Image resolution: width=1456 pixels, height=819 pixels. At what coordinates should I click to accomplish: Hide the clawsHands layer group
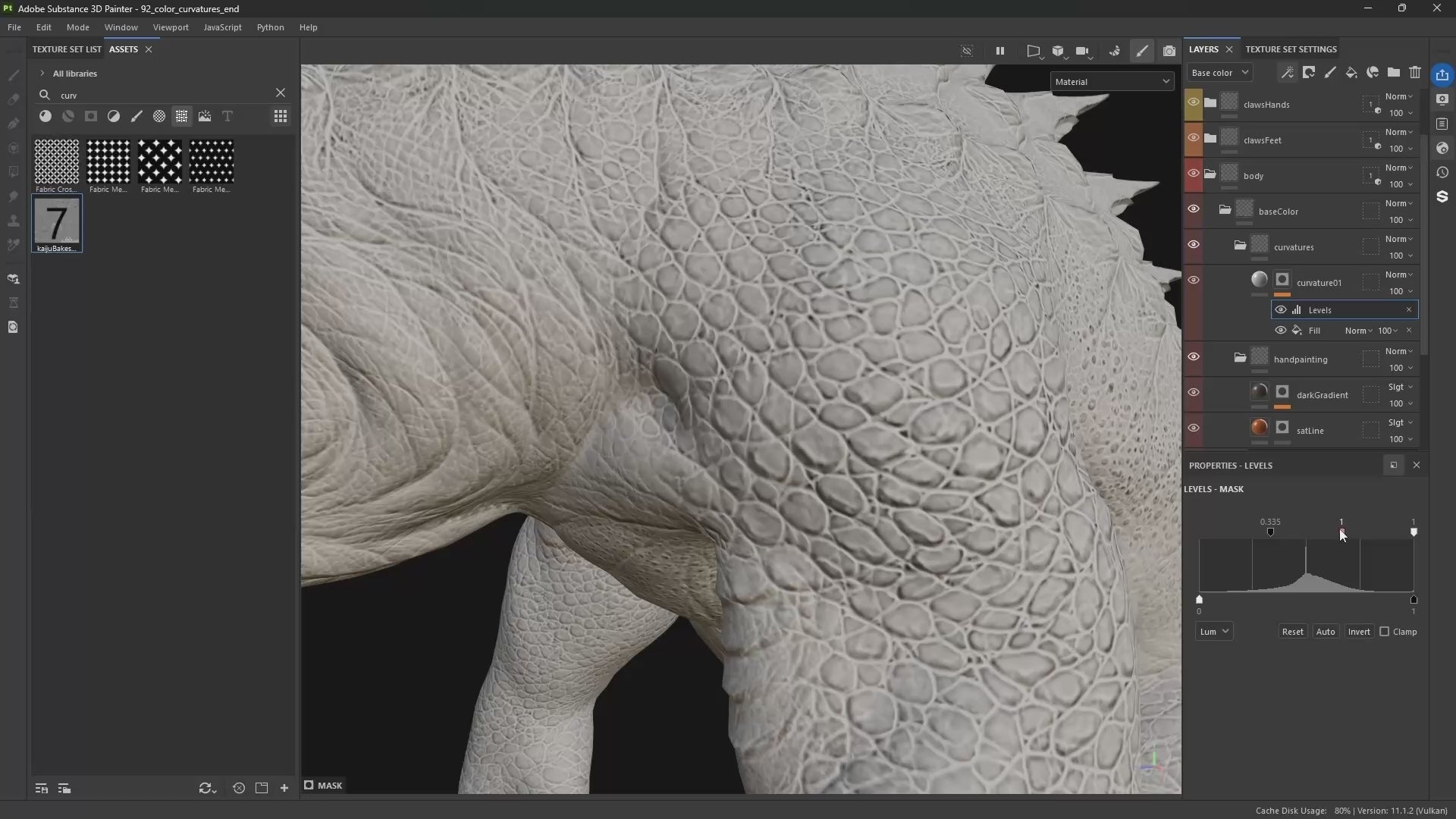point(1194,102)
